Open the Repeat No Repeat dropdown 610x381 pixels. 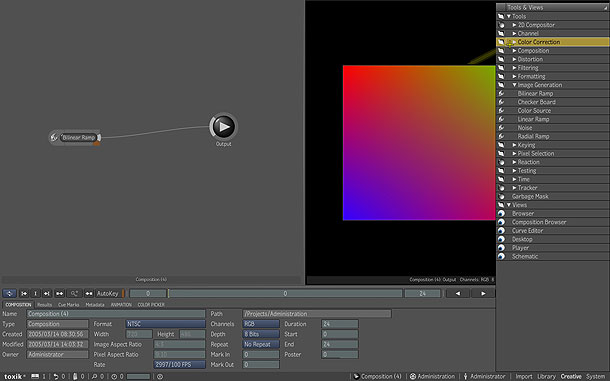[261, 344]
